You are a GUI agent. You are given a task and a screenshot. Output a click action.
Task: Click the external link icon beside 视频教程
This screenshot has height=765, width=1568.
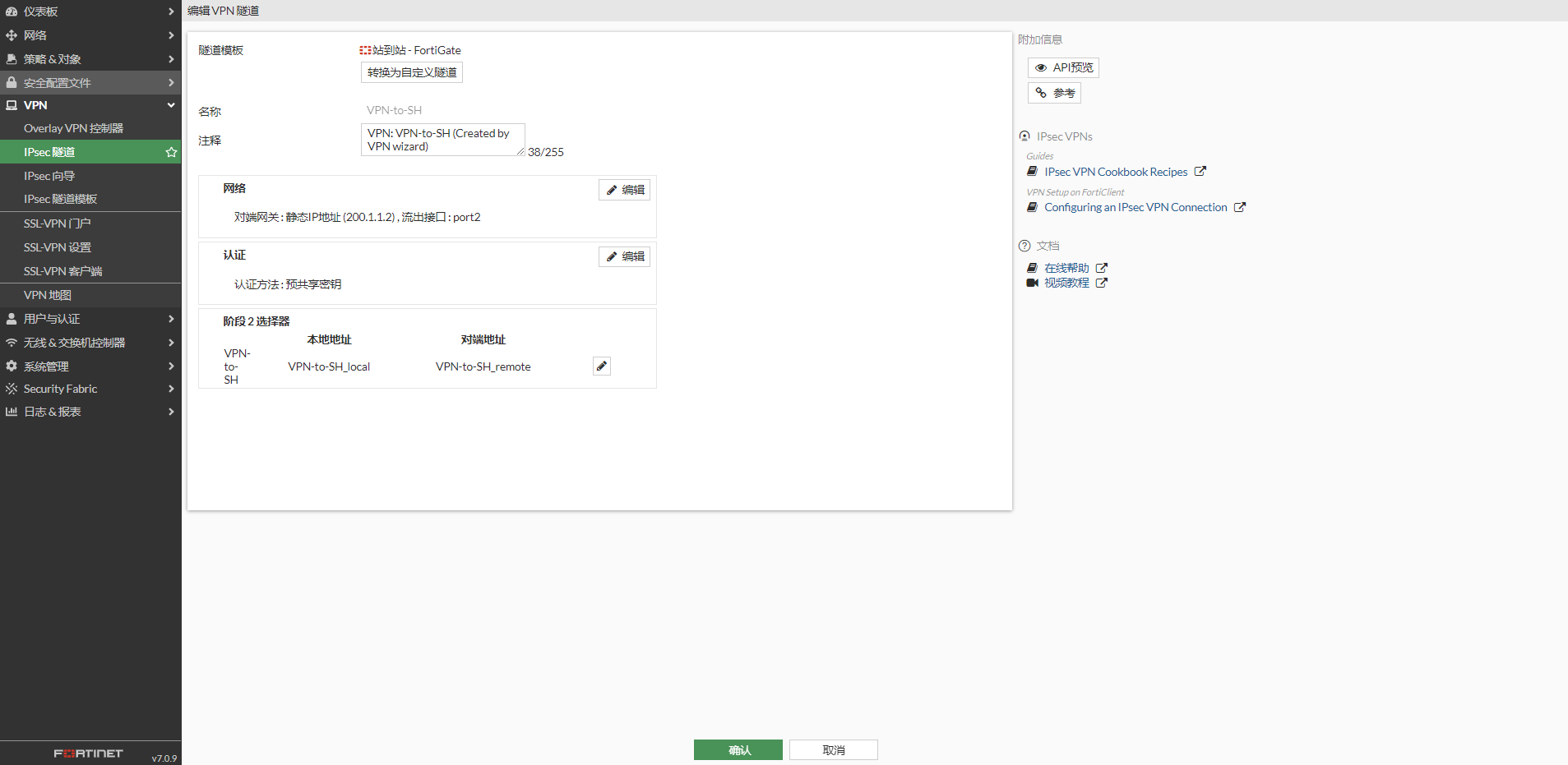[1102, 283]
